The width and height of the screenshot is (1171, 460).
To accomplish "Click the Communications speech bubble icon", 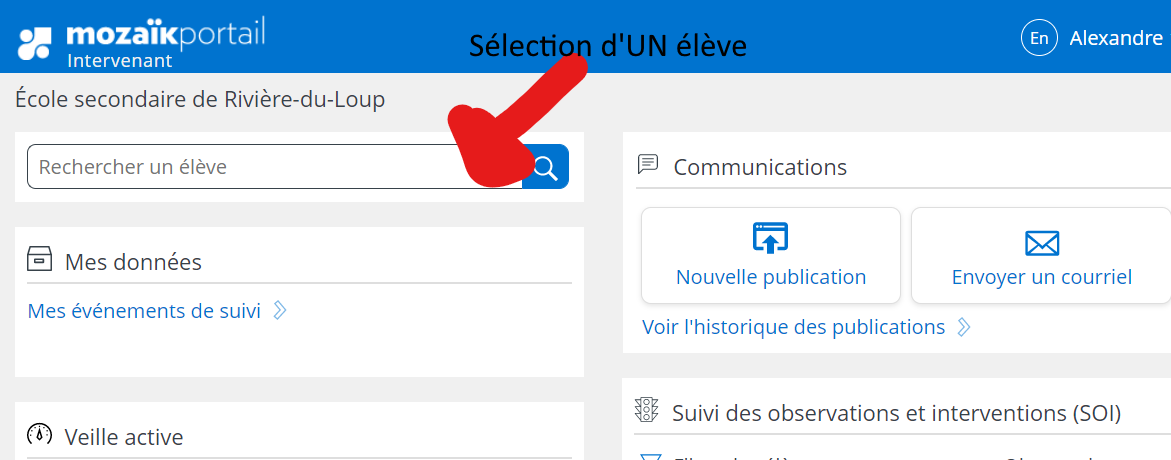I will click(x=647, y=163).
